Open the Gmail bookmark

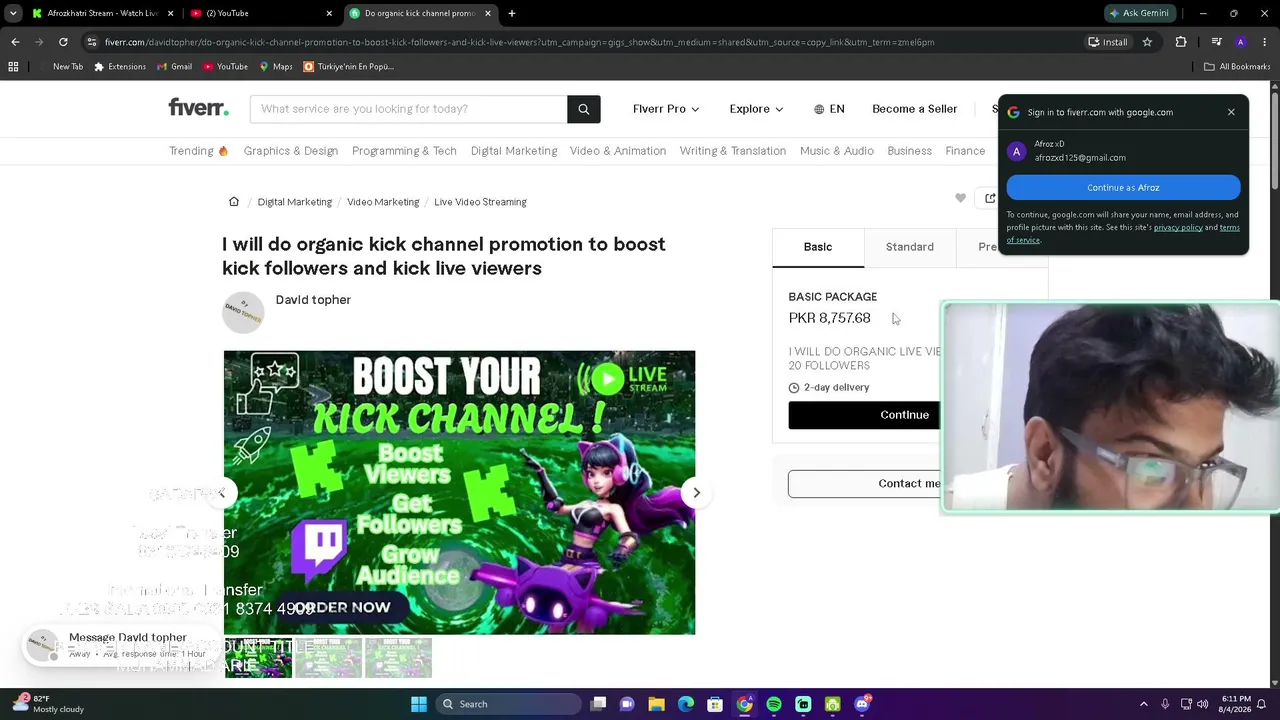(175, 67)
